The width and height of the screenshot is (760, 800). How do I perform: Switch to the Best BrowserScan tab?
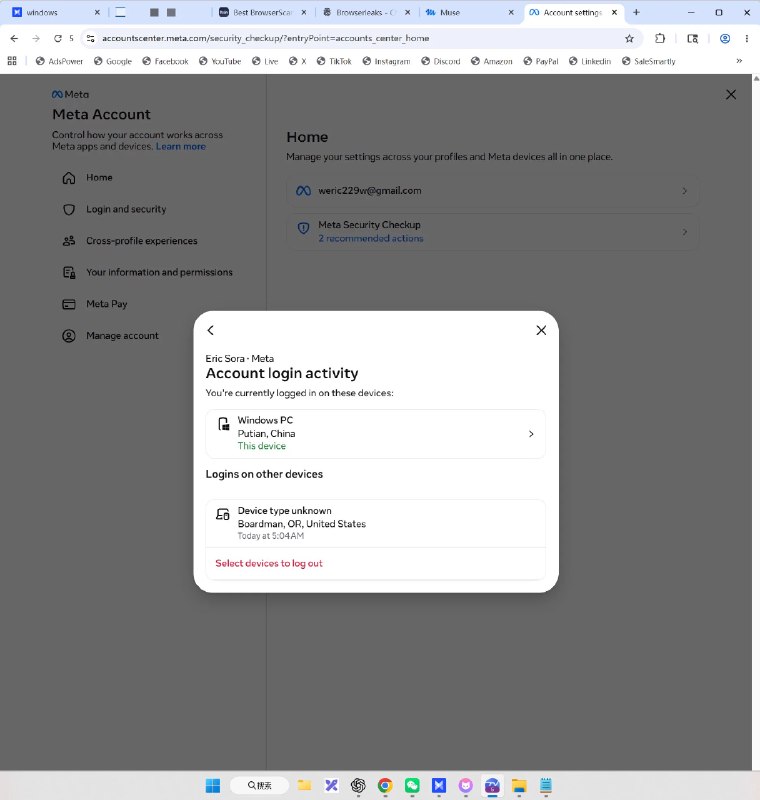[263, 12]
